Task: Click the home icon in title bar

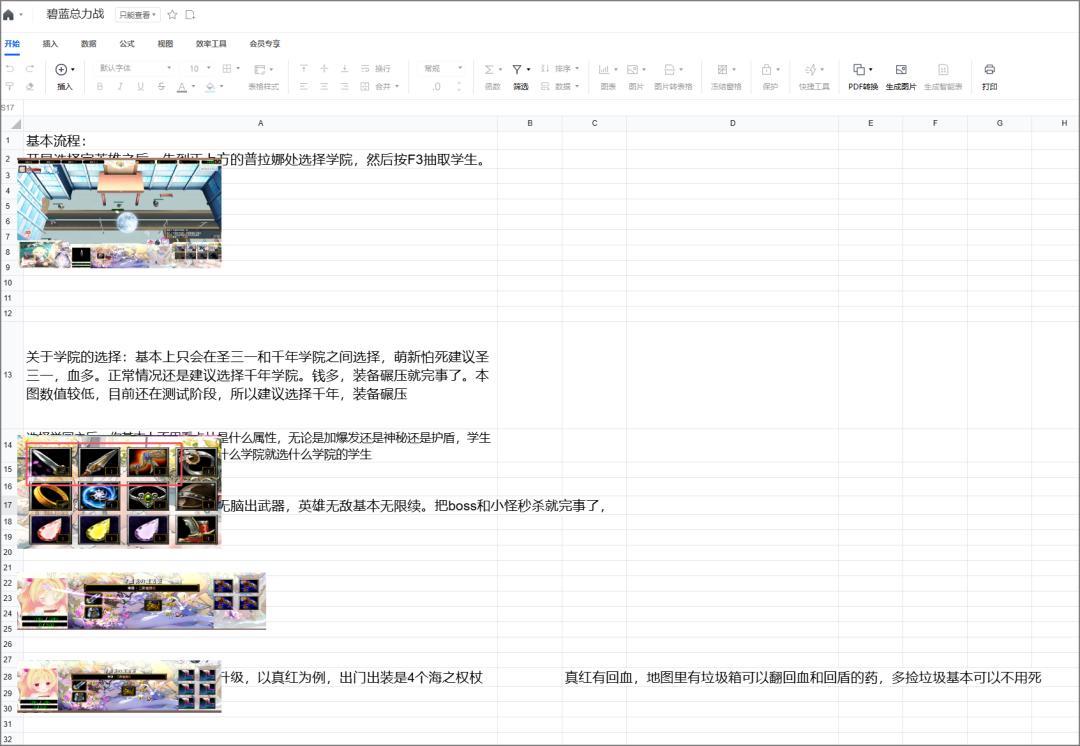Action: click(x=9, y=15)
